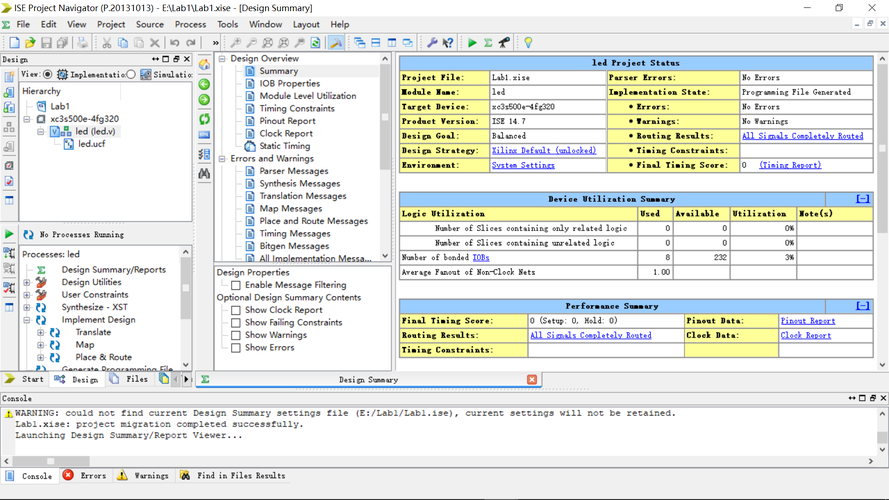Viewport: 889px width, 500px height.
Task: Expand the User Constraints process
Action: tap(27, 295)
